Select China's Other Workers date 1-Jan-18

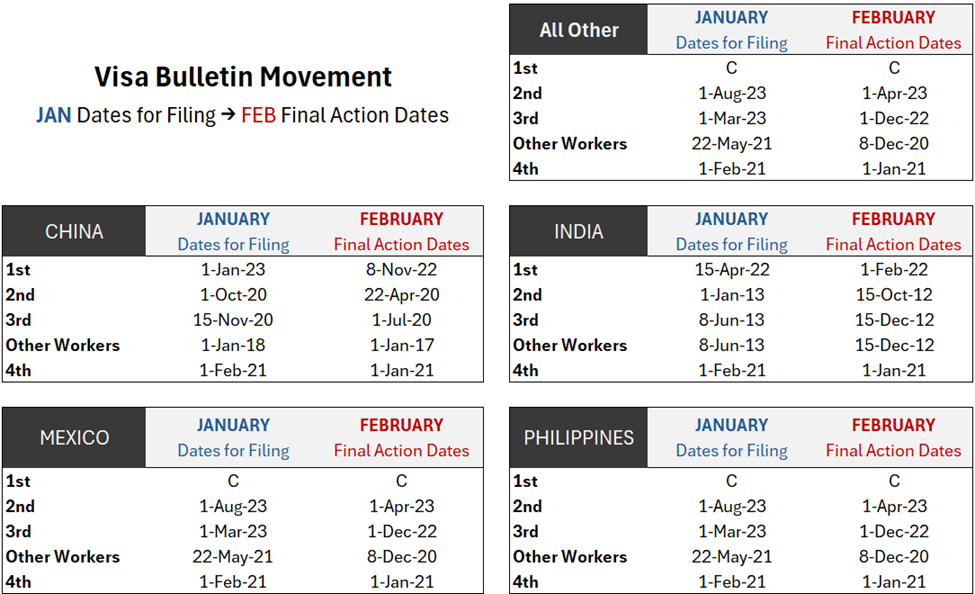click(x=233, y=345)
